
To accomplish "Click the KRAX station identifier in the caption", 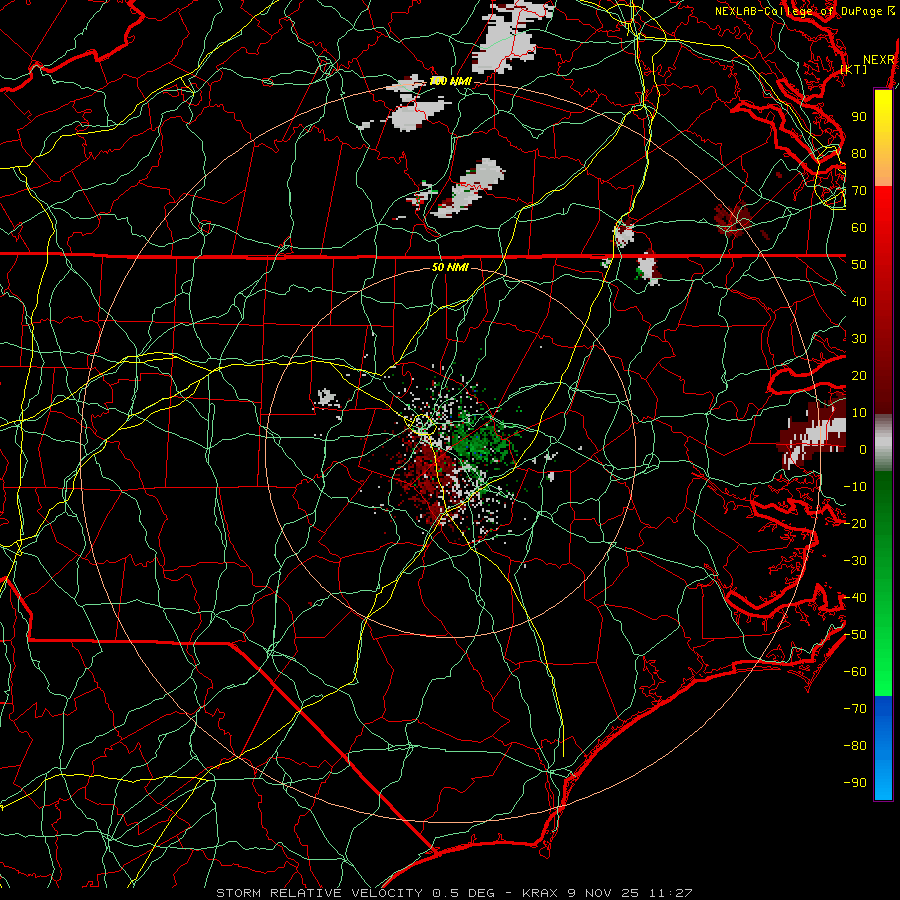I will [541, 893].
